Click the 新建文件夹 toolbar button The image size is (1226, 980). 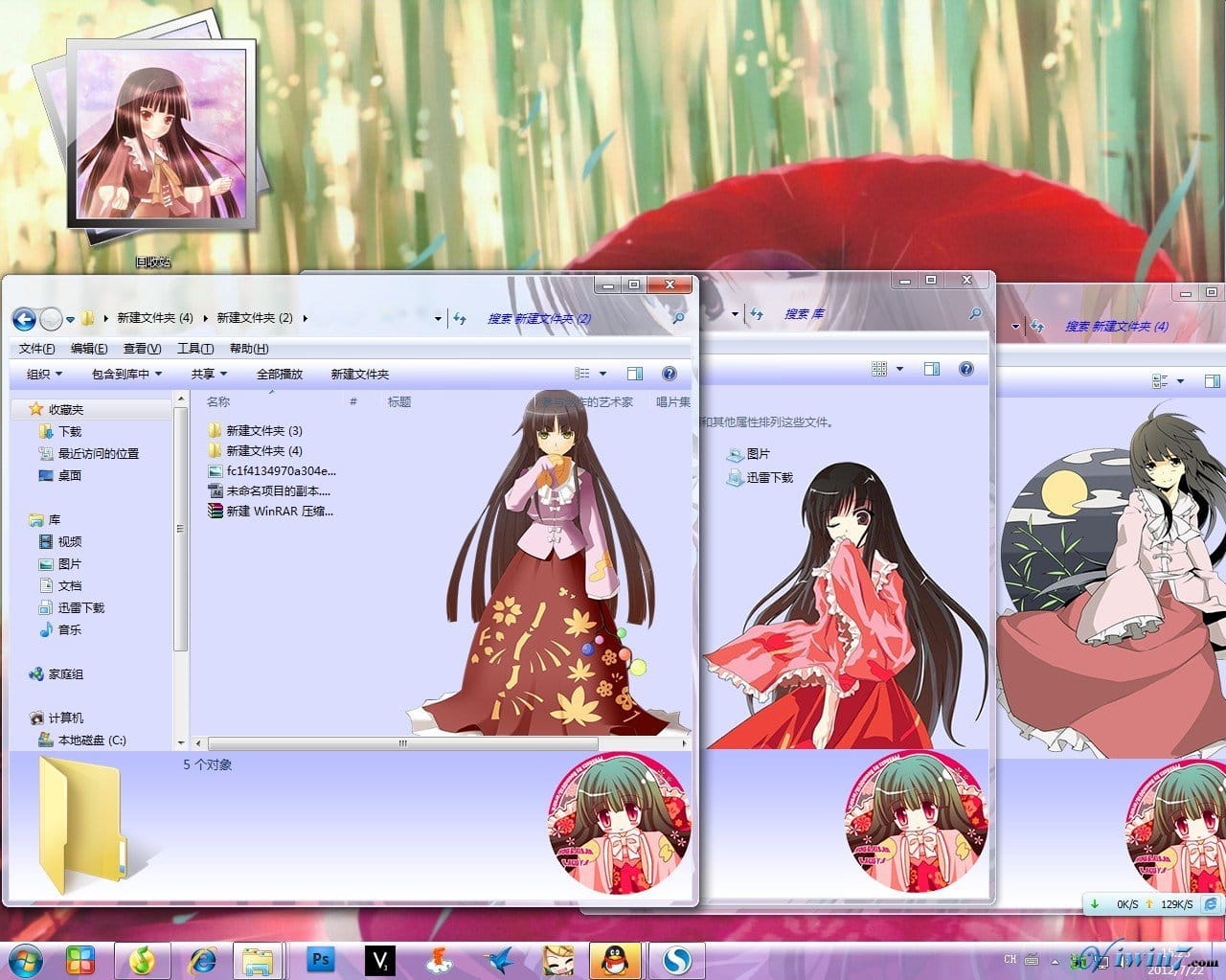coord(358,373)
